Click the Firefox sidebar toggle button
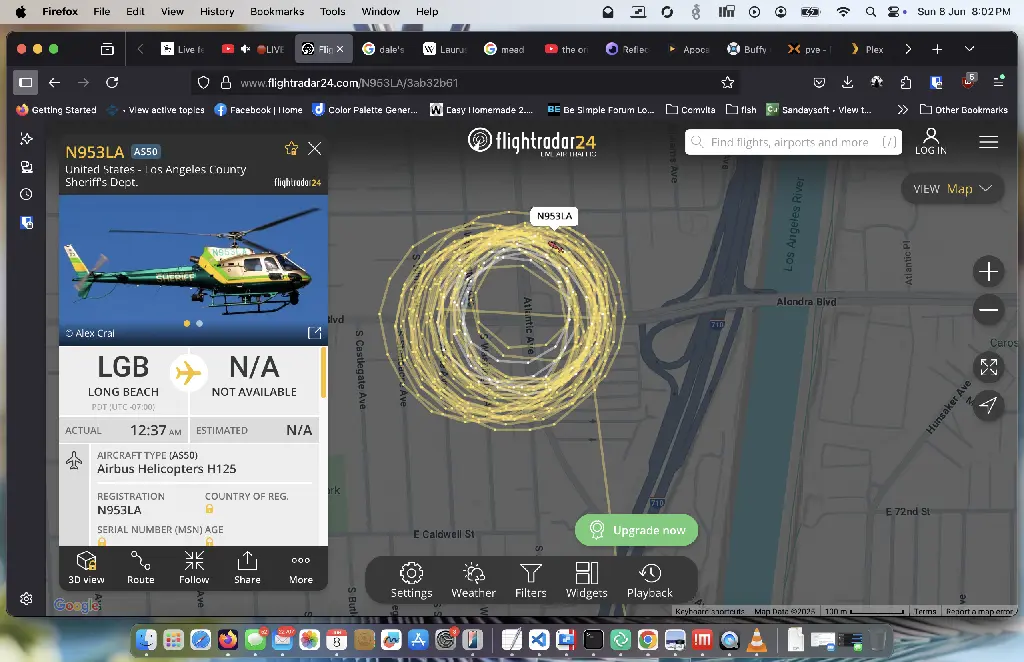The height and width of the screenshot is (662, 1024). (x=25, y=82)
